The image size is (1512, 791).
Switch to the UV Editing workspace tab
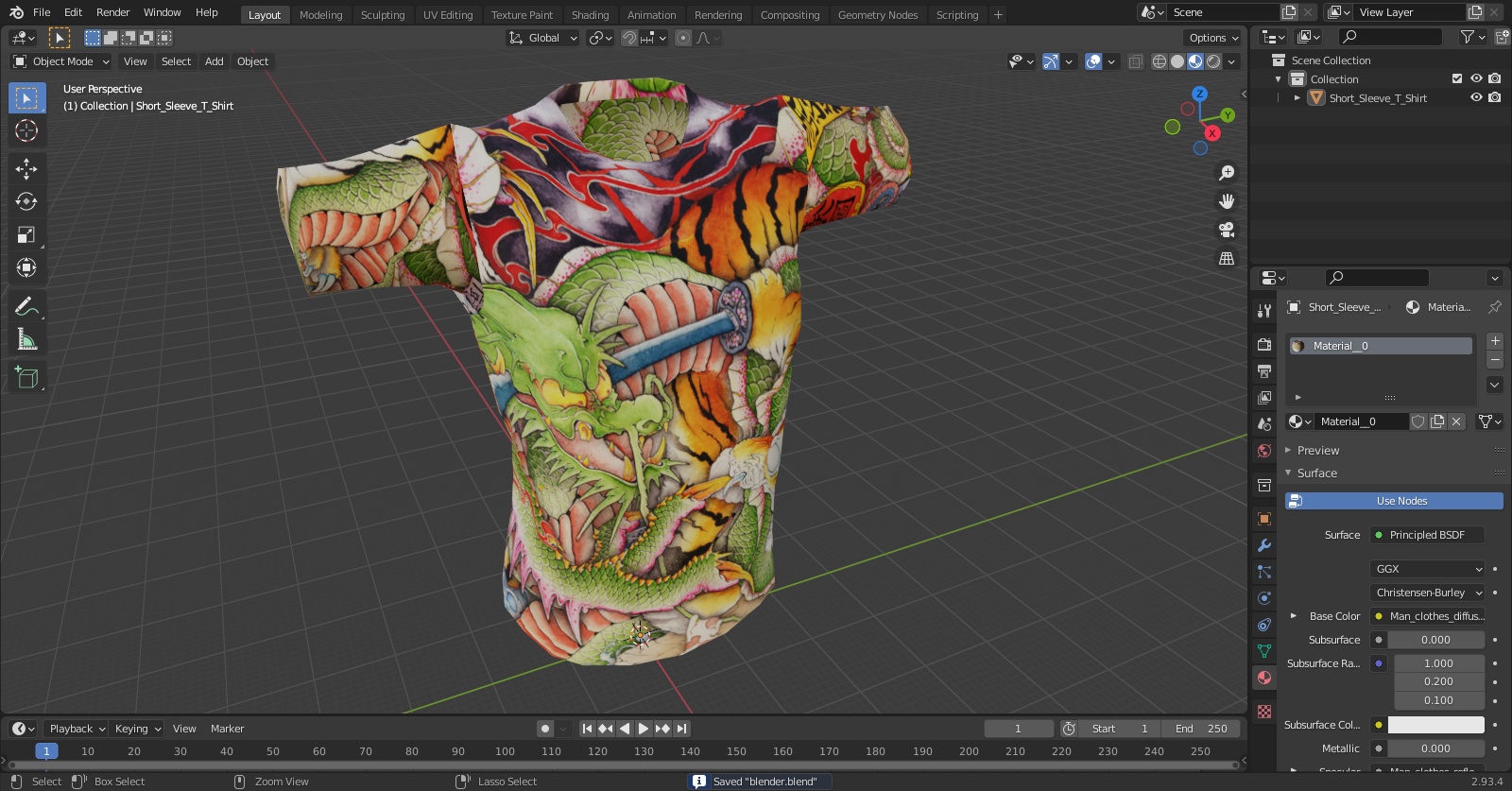click(x=448, y=15)
